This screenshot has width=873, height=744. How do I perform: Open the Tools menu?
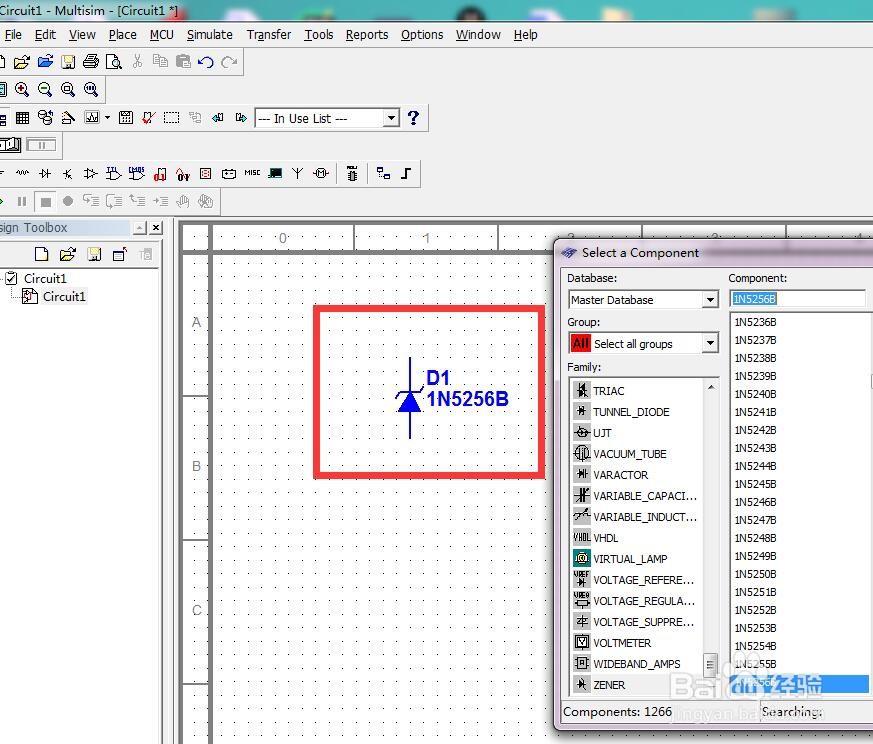(318, 35)
